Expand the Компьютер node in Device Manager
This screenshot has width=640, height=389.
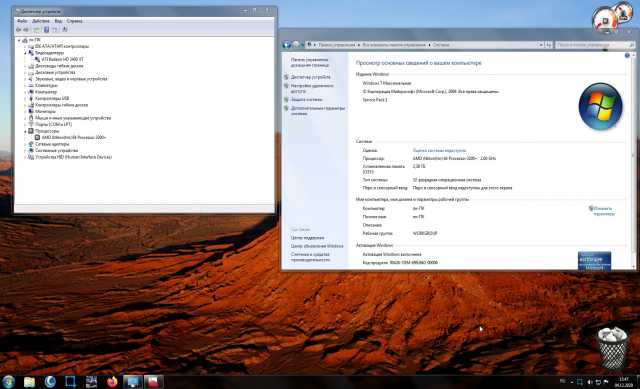(x=25, y=92)
